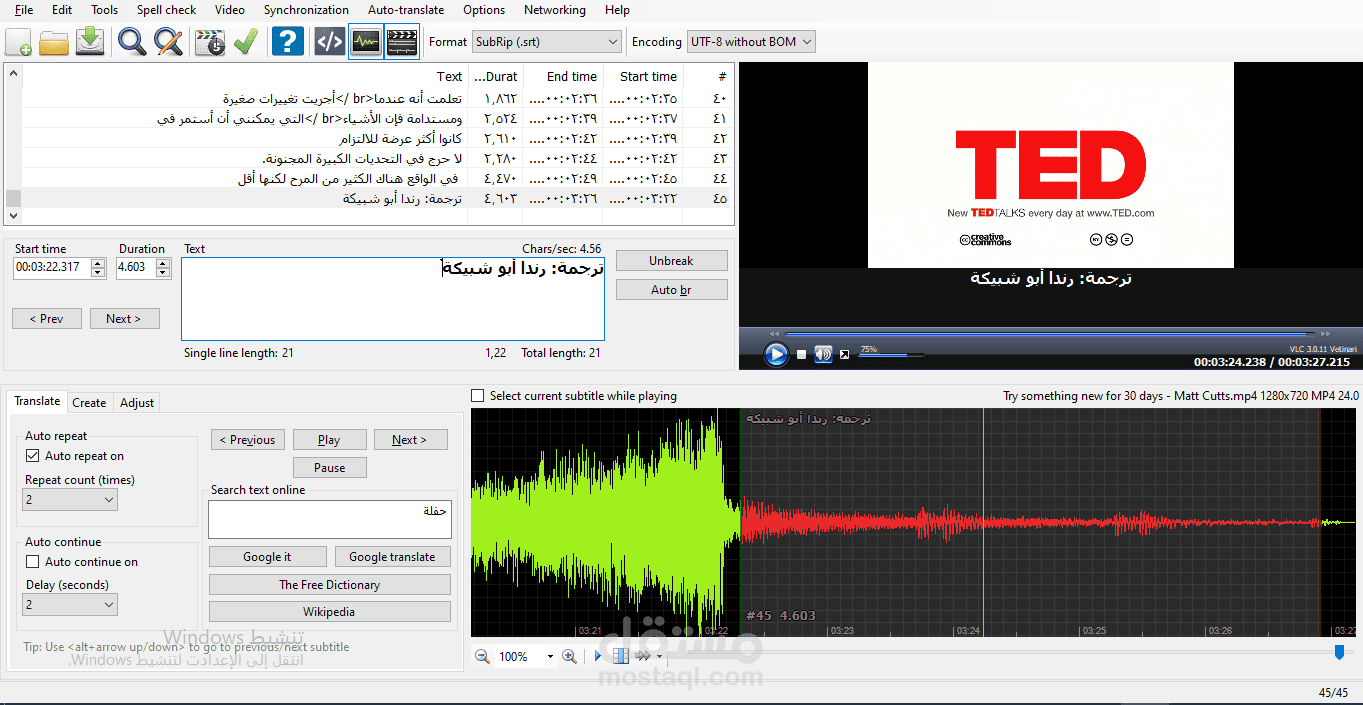Open the Repeat count dropdown

70,499
